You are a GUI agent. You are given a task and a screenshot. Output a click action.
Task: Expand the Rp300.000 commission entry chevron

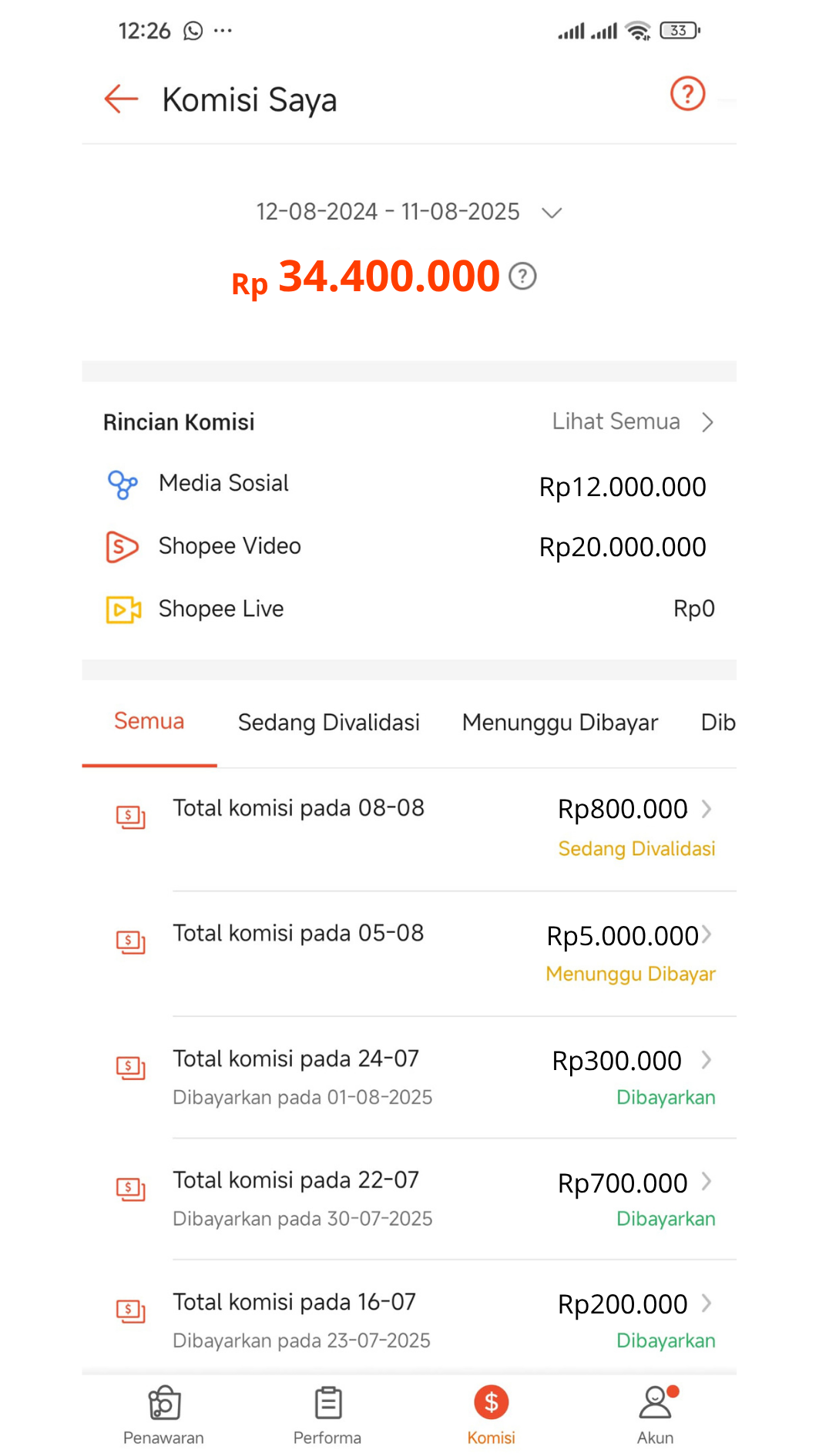pos(707,1060)
